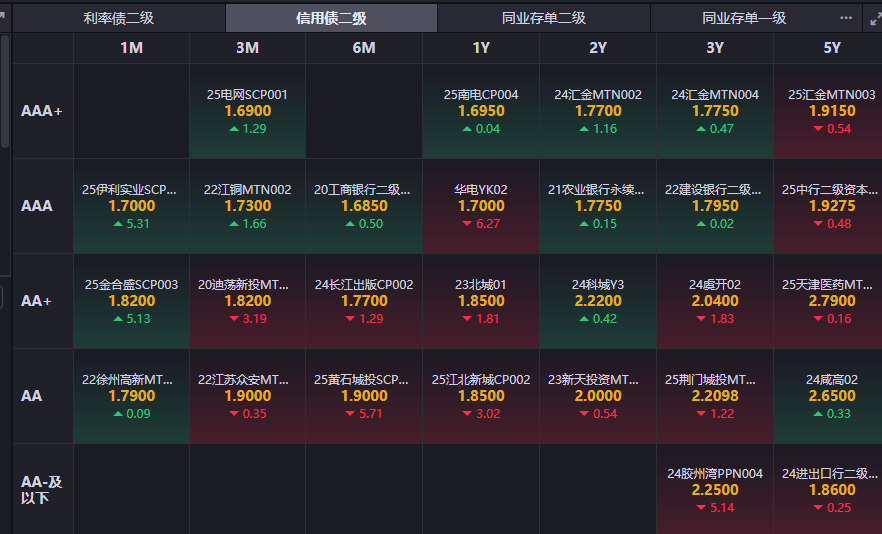
Task: Open the 24进出口行二级... bond cell
Action: pos(828,490)
